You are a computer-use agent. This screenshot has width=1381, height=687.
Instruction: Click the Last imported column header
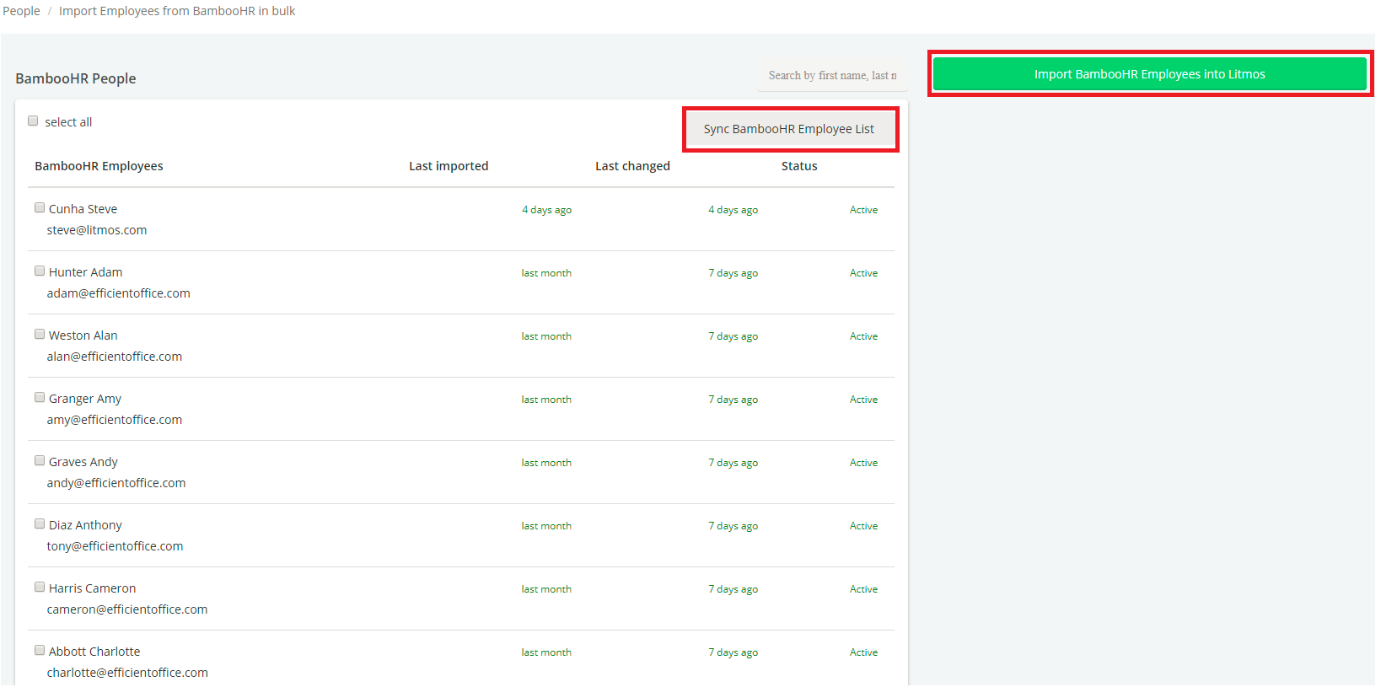(x=448, y=166)
